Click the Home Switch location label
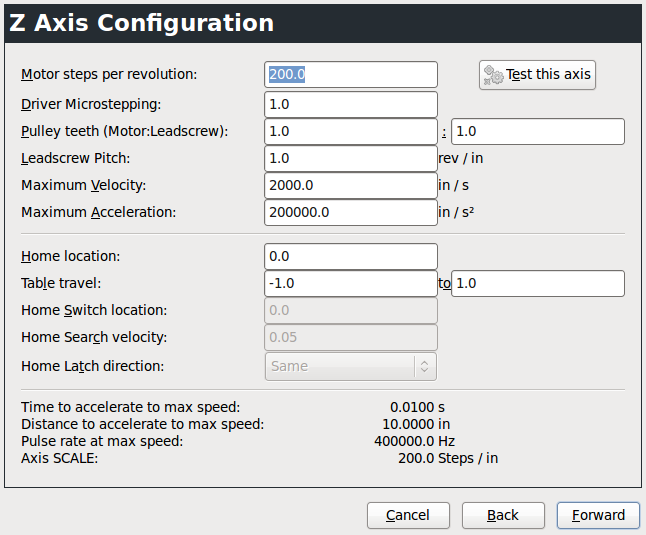Screen dimensions: 646x535 94,311
